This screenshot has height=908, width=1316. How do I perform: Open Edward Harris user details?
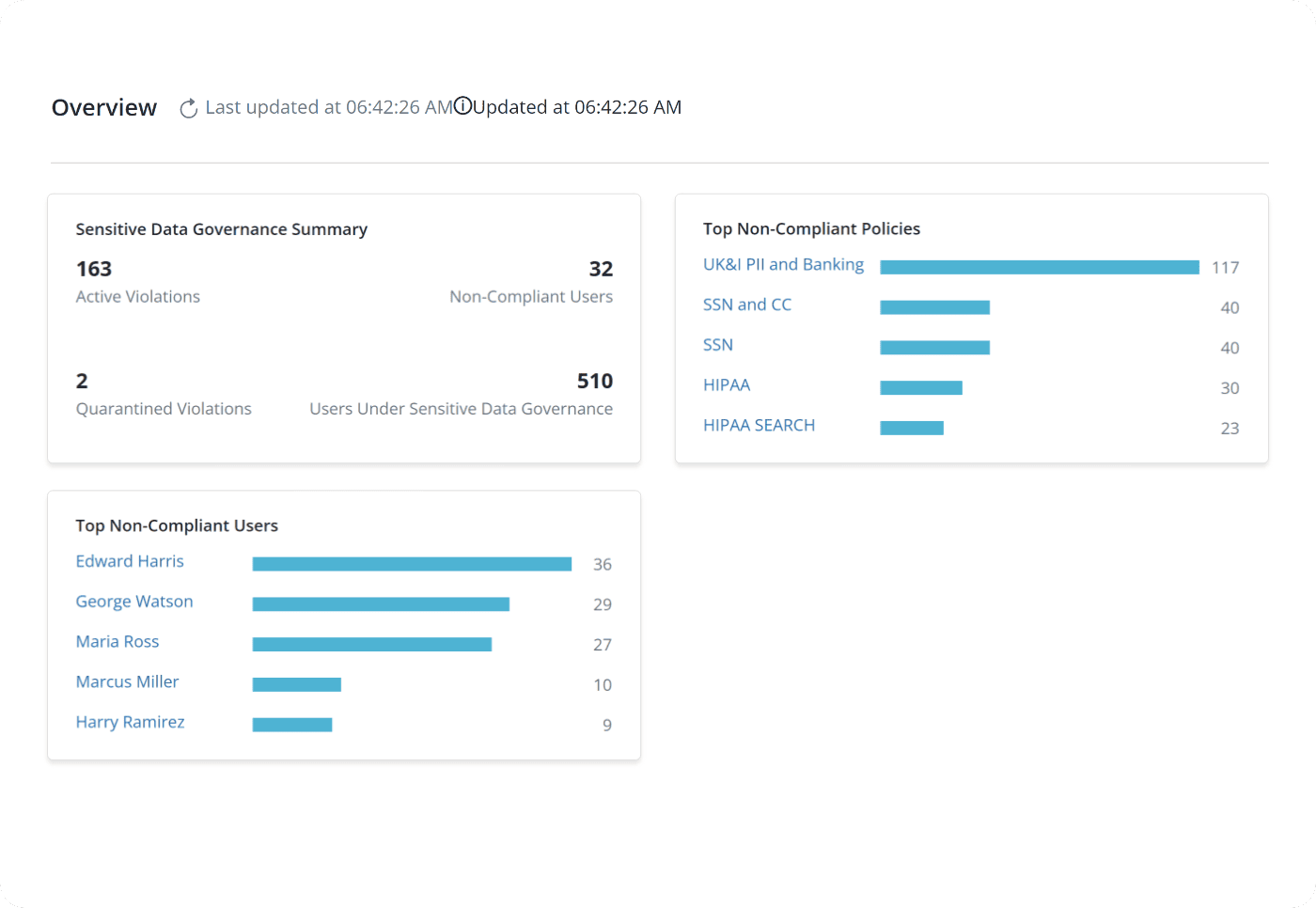(x=130, y=561)
